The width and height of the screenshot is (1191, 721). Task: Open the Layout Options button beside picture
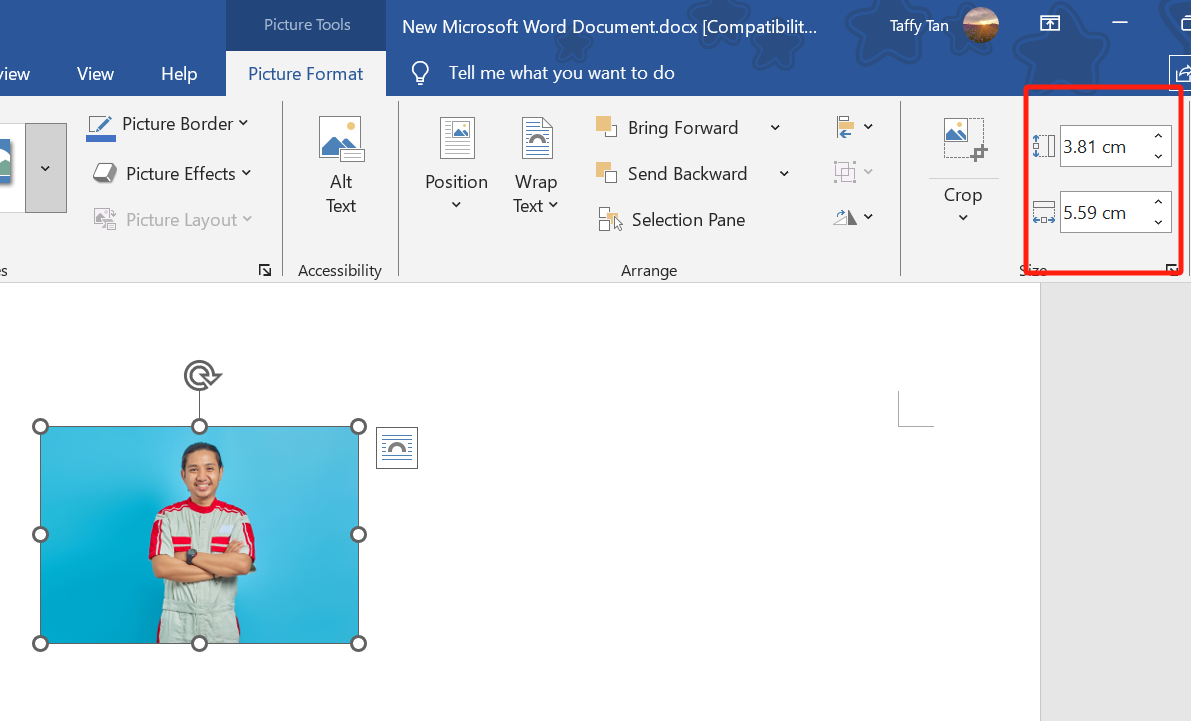[397, 448]
